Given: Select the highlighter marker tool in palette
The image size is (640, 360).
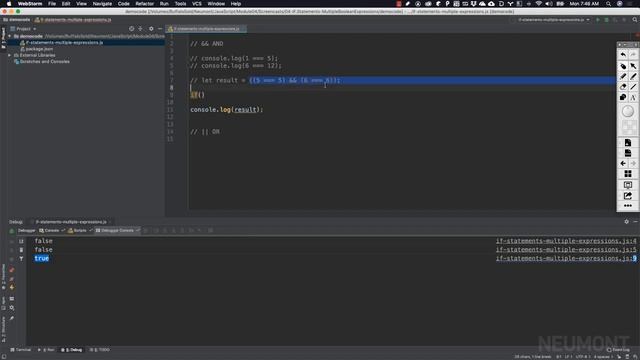Looking at the screenshot, I should point(623,76).
